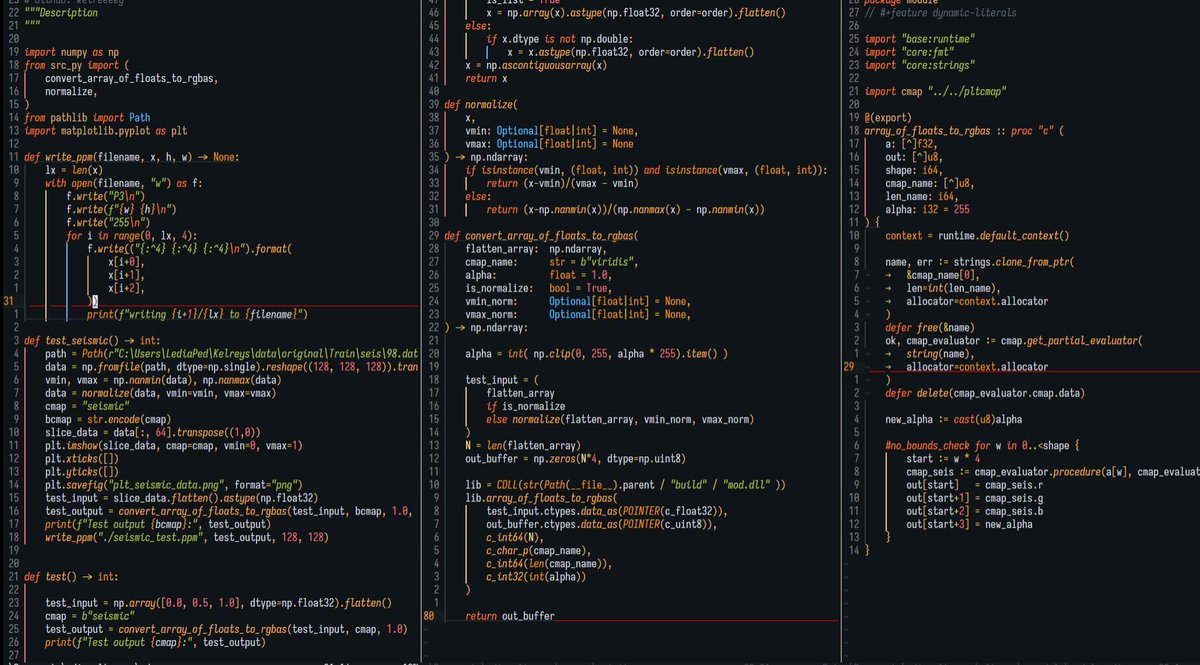This screenshot has height=665, width=1200.
Task: Click the 'plt.yticks([])' line
Action: (82, 470)
